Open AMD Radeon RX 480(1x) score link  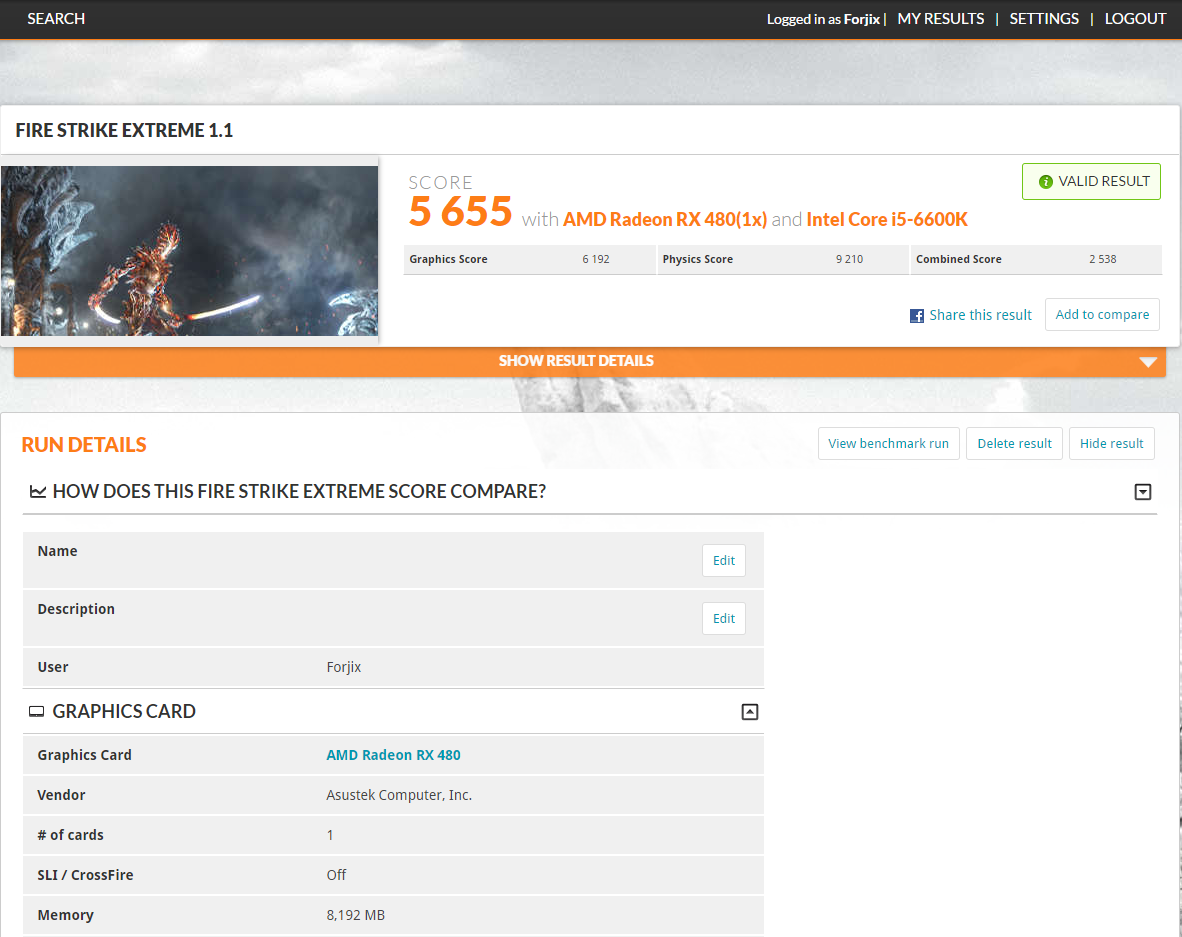pyautogui.click(x=665, y=219)
